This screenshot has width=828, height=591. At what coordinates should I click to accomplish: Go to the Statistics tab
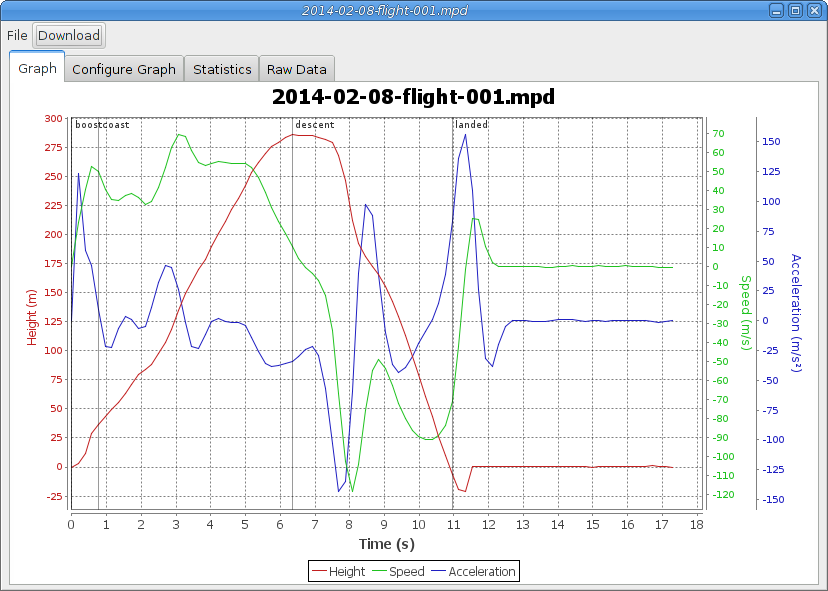click(222, 69)
